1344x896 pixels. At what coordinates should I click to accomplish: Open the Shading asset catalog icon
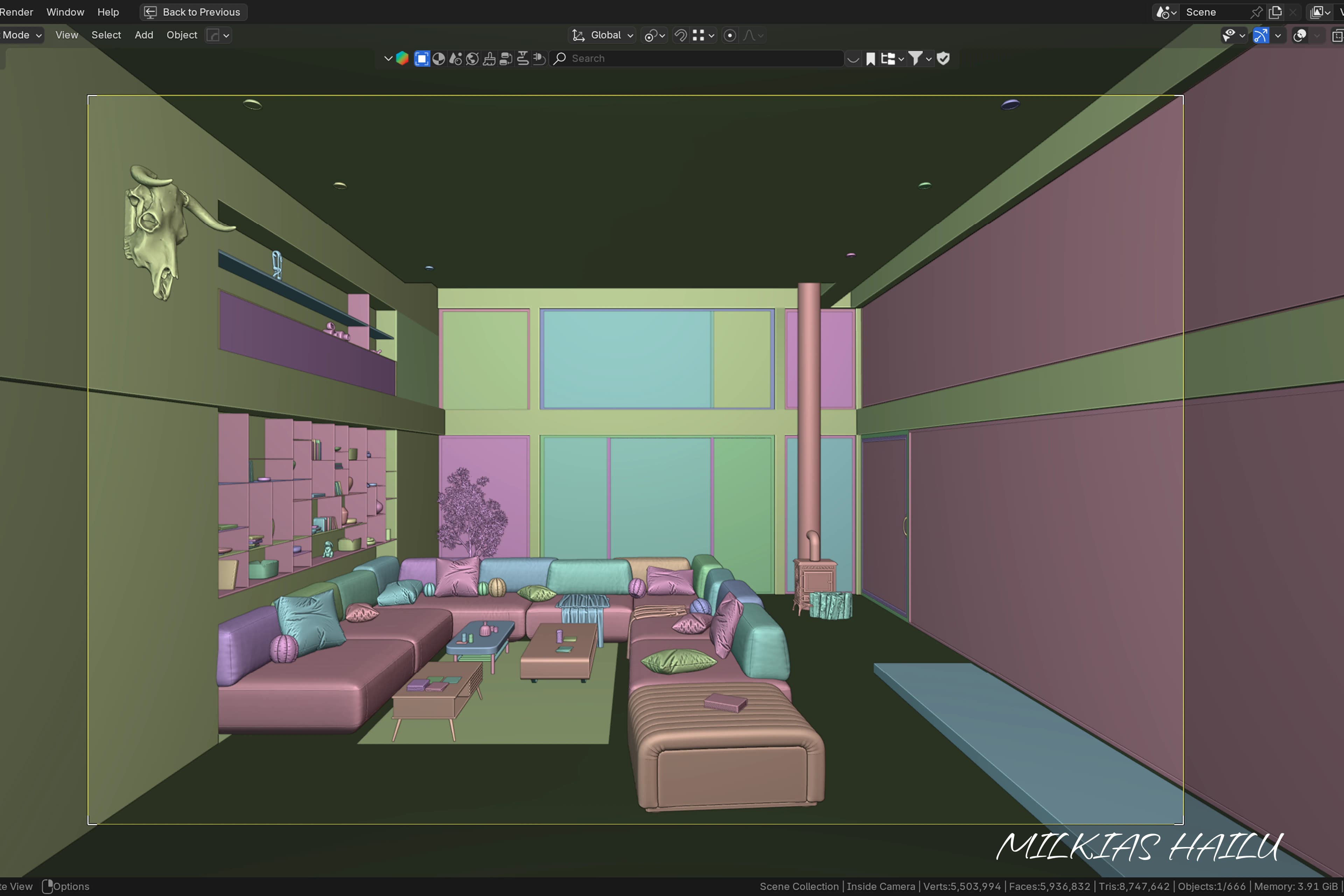439,58
